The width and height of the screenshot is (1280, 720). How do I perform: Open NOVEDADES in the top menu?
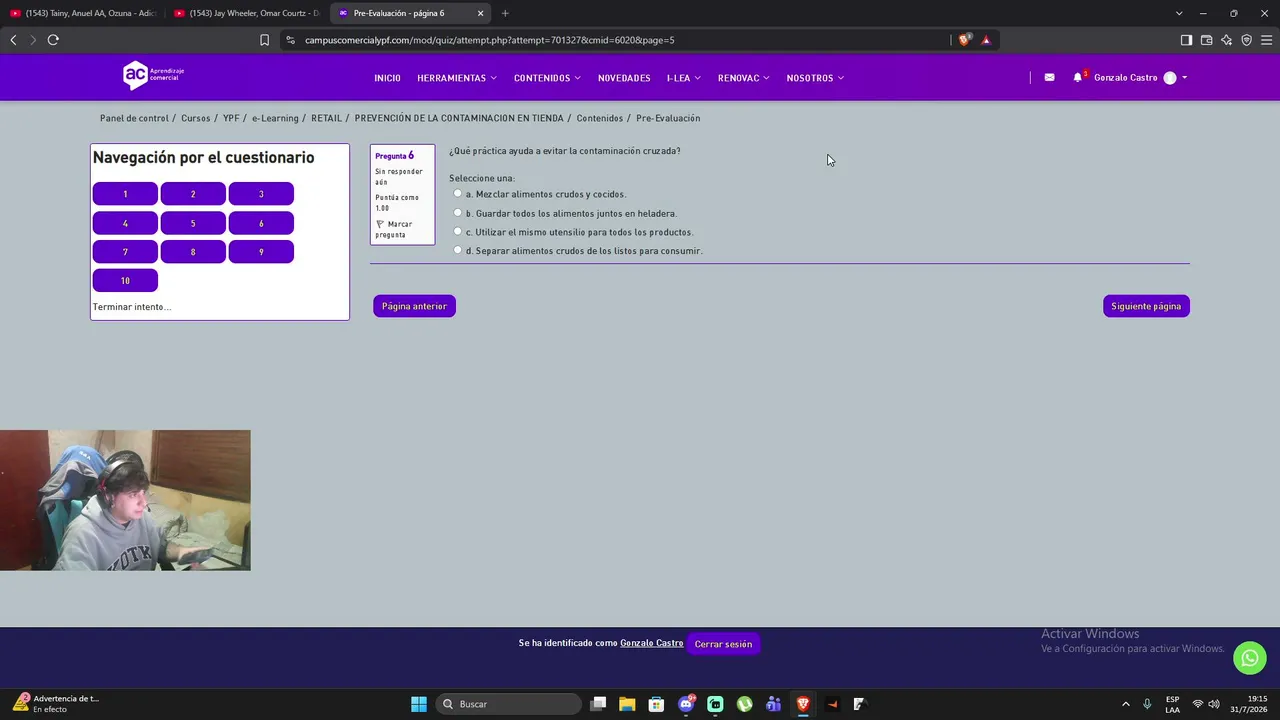pyautogui.click(x=624, y=78)
